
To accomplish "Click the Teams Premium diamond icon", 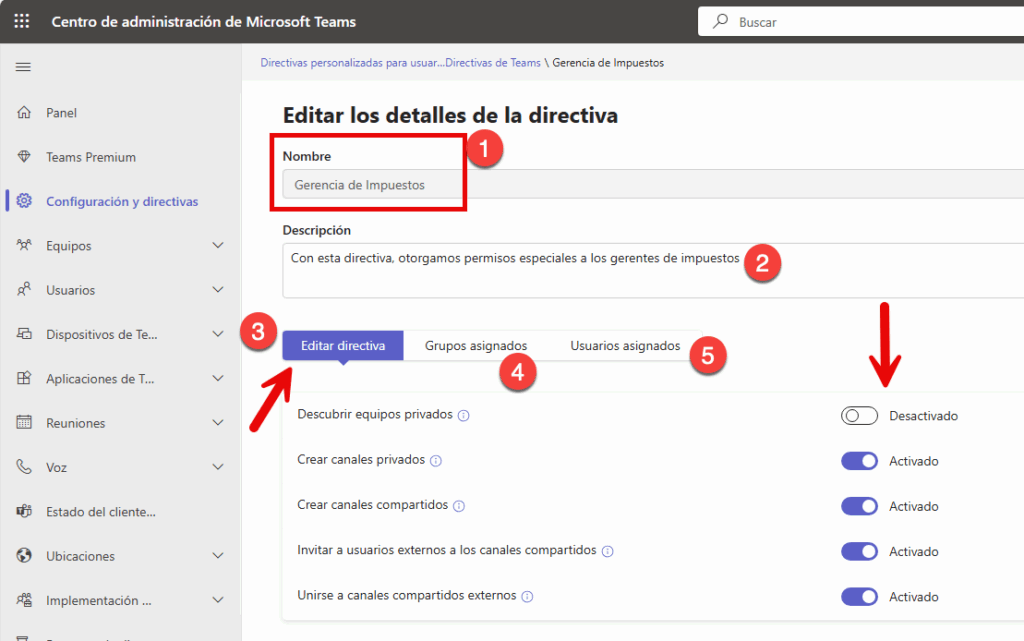I will [x=24, y=157].
